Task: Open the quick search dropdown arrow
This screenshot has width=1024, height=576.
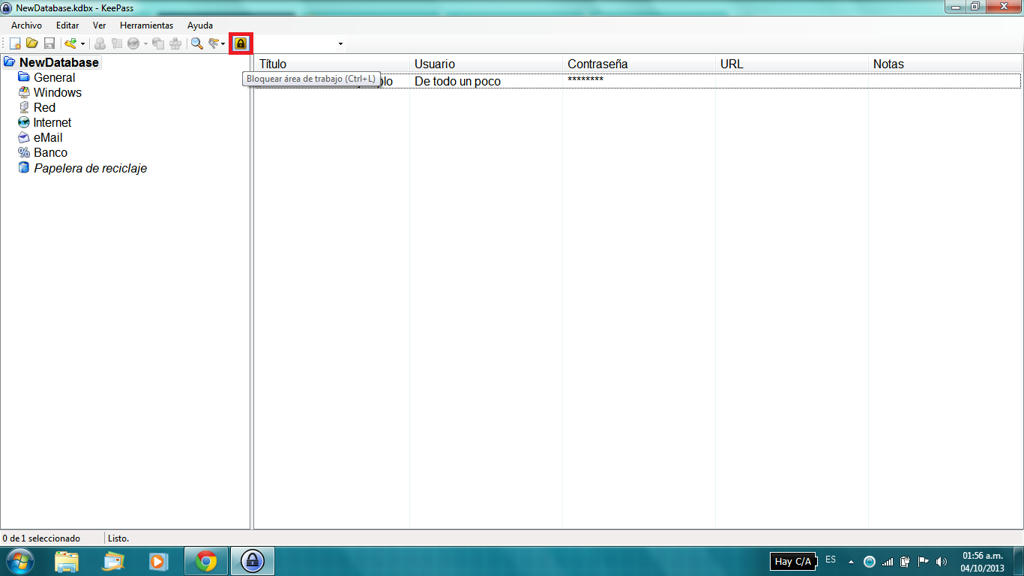Action: tap(340, 44)
